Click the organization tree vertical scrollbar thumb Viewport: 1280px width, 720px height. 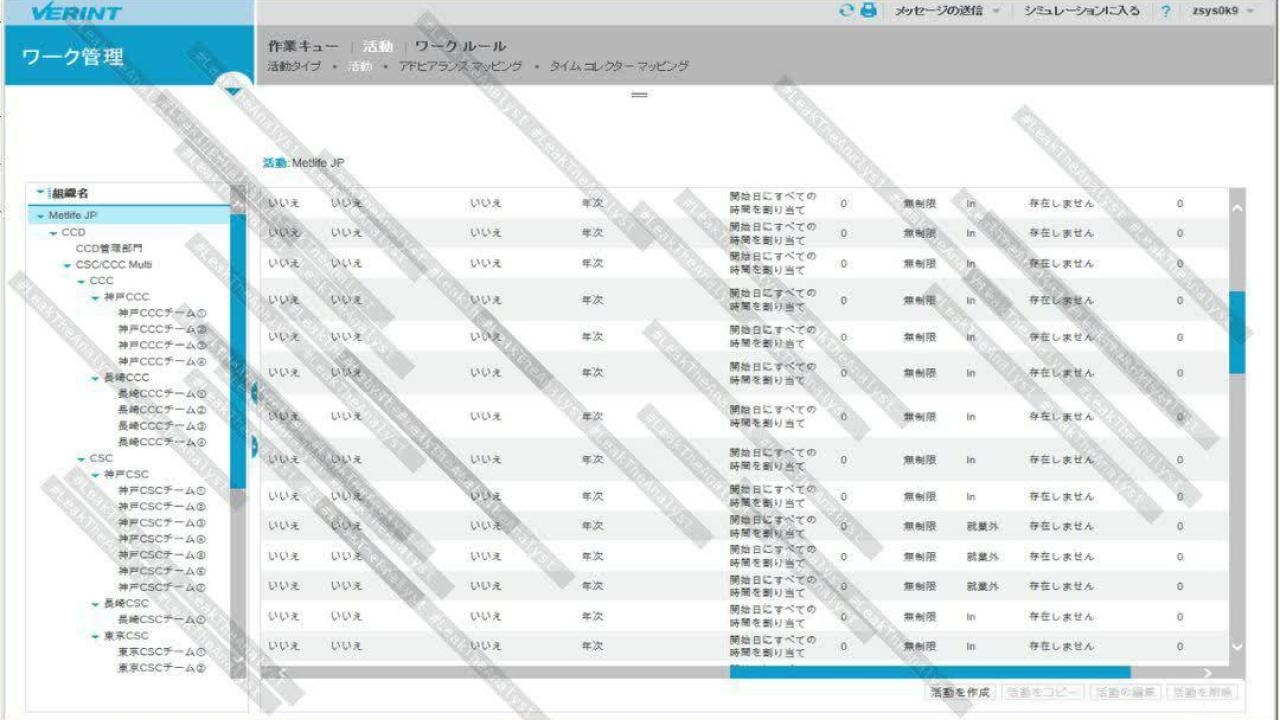click(x=238, y=350)
